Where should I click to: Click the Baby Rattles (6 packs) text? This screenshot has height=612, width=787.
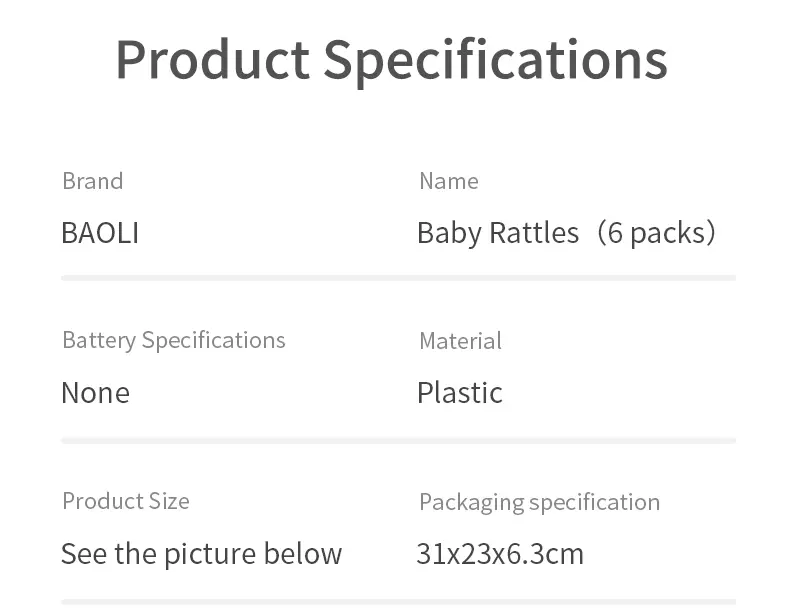click(567, 233)
